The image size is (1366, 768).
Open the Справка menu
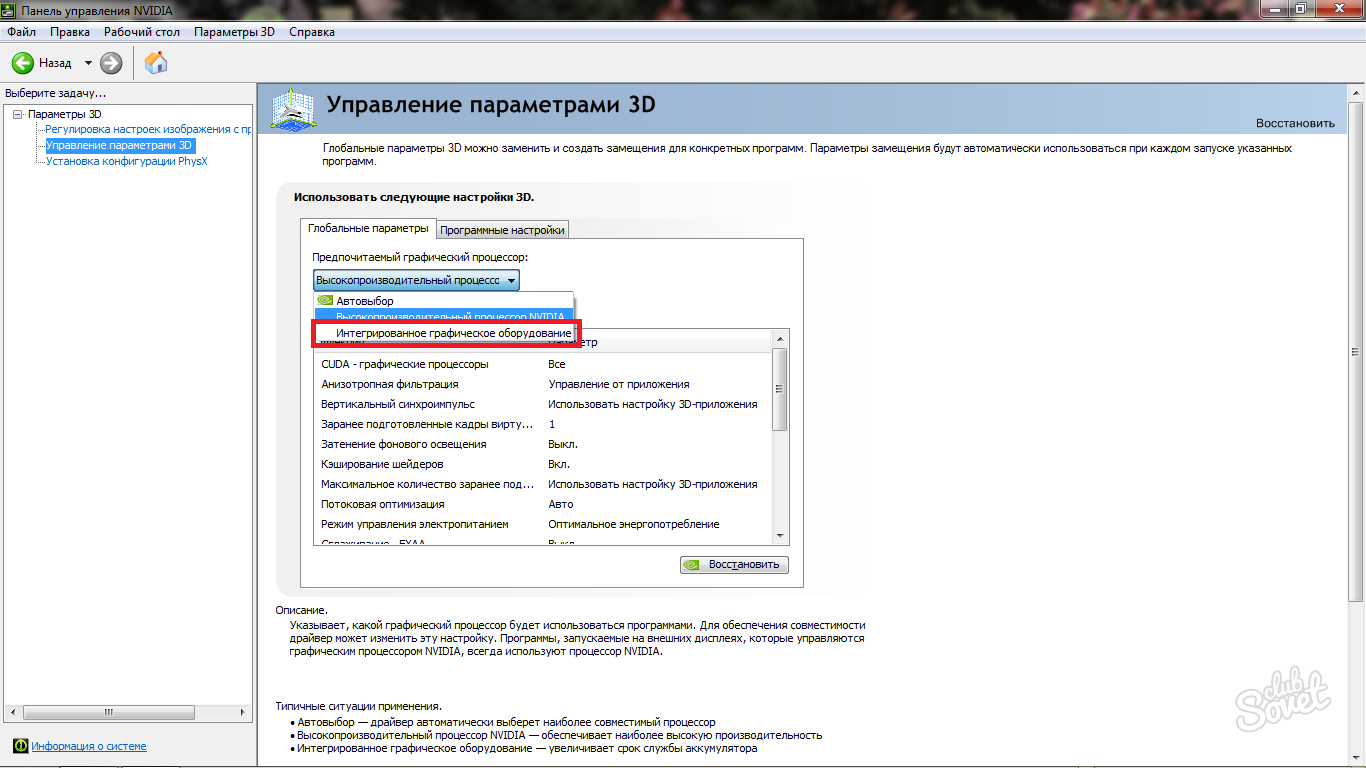pos(312,32)
